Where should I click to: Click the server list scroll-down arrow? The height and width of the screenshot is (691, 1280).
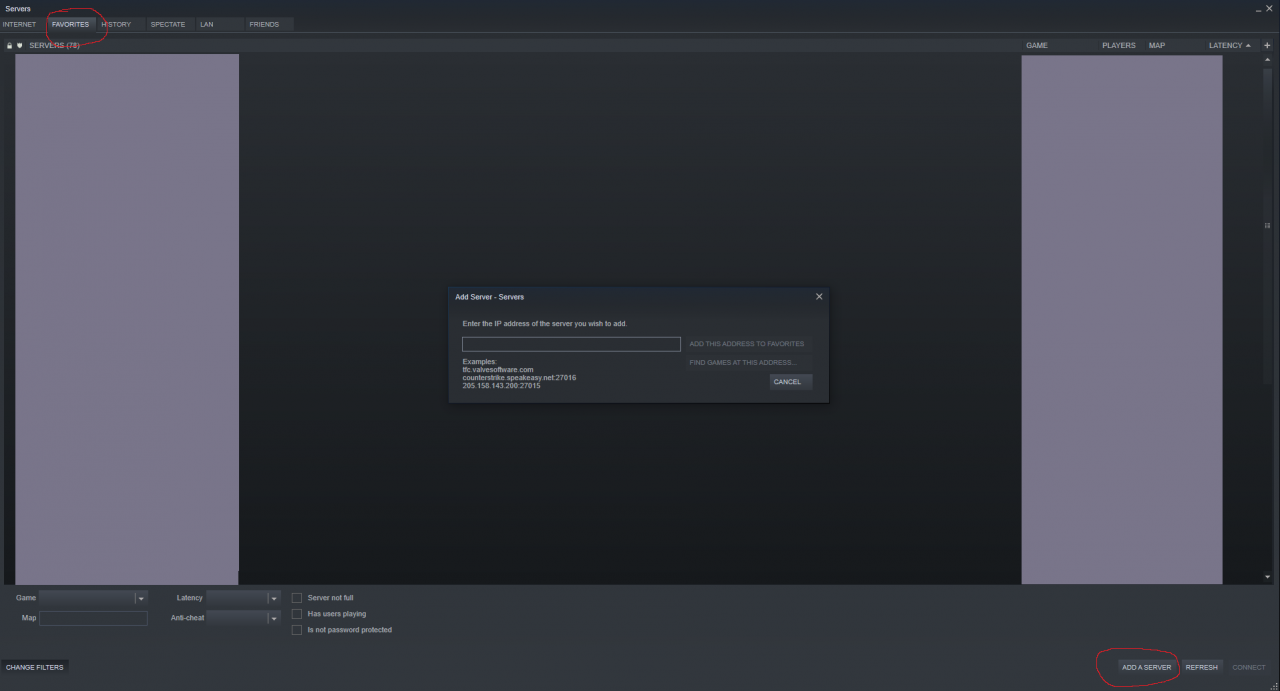pyautogui.click(x=1268, y=577)
